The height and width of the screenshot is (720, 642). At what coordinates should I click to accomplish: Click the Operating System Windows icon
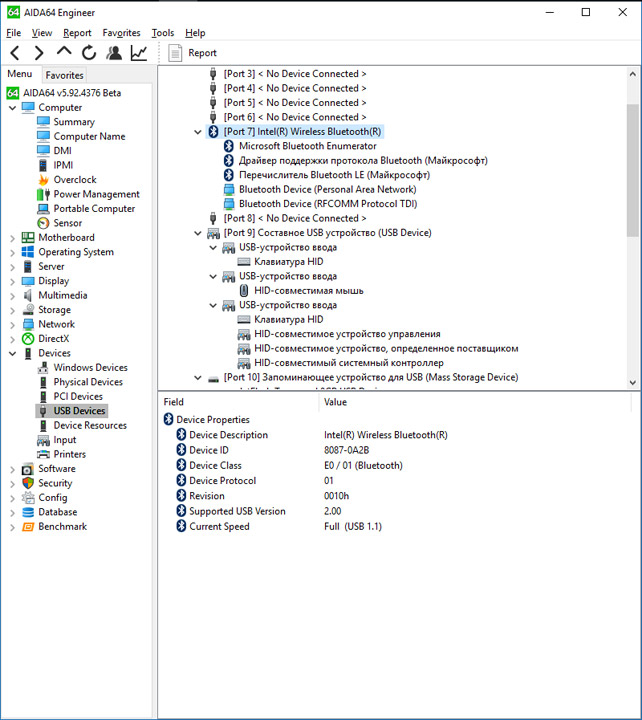[28, 252]
